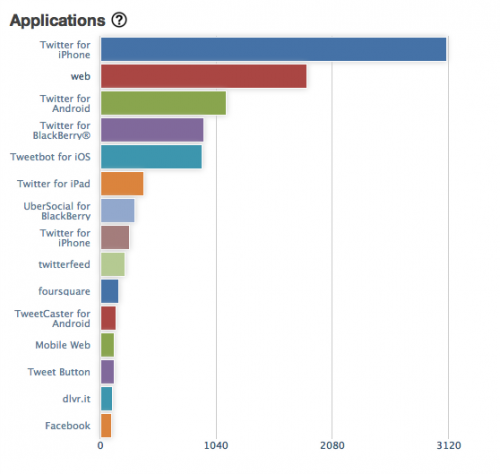Click the 'UberSocial for BlackBerry' label
This screenshot has height=474, width=500.
(x=57, y=211)
